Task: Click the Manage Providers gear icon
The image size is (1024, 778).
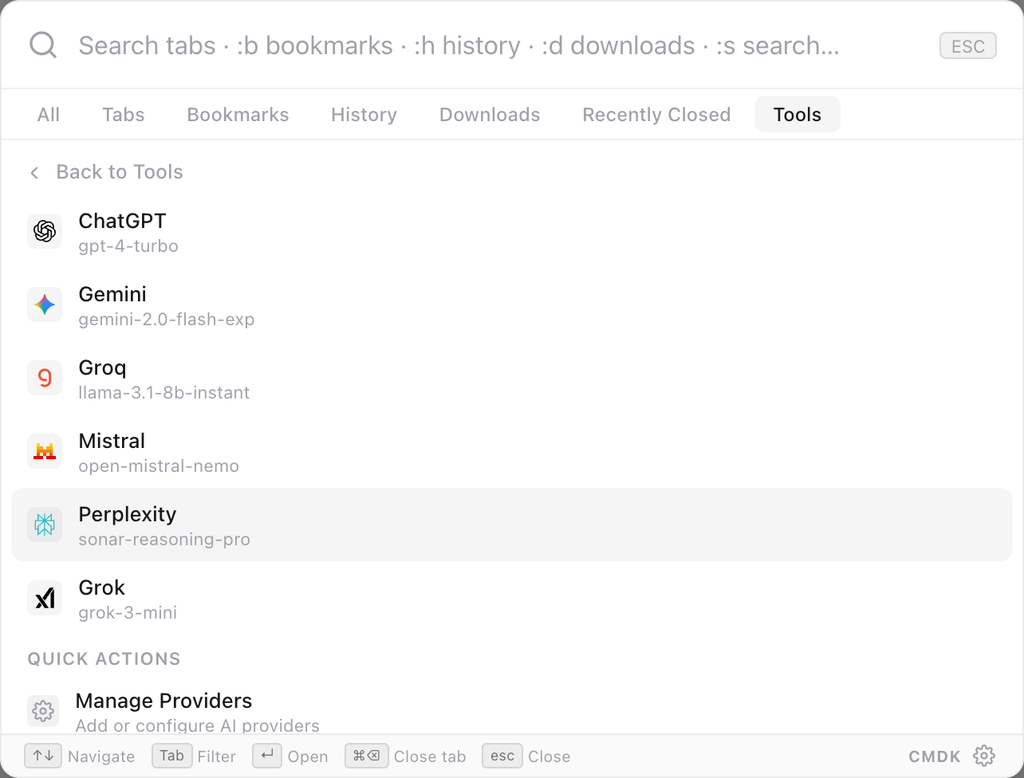Action: 43,711
